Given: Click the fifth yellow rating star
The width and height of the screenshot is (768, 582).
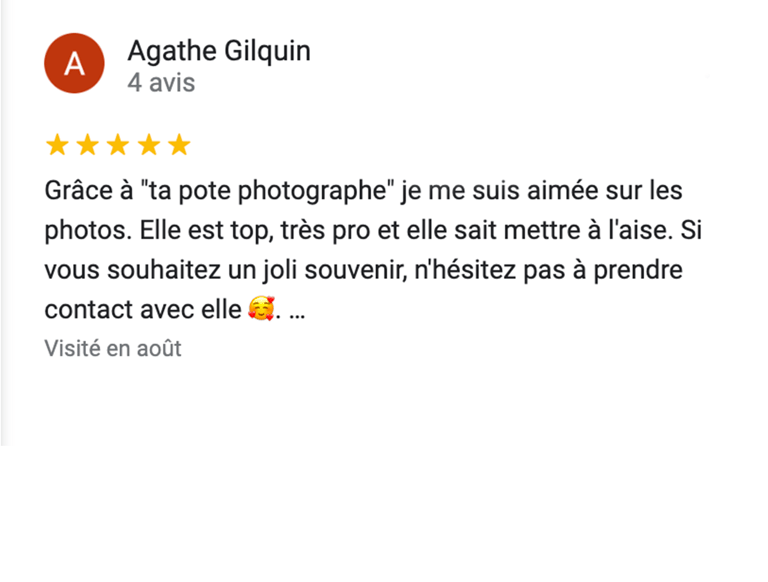Looking at the screenshot, I should (x=179, y=145).
